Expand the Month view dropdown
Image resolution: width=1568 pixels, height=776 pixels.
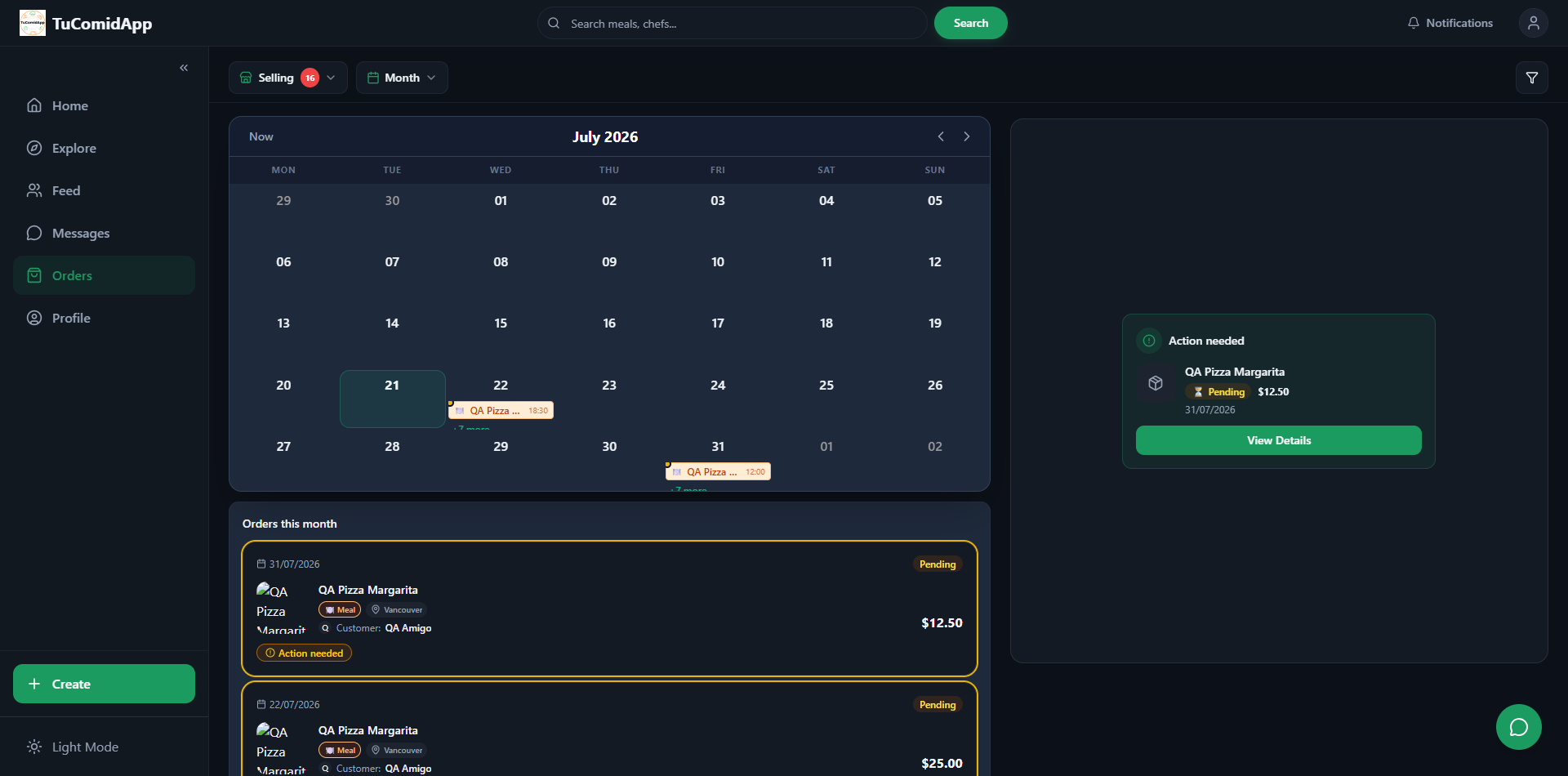pos(402,78)
